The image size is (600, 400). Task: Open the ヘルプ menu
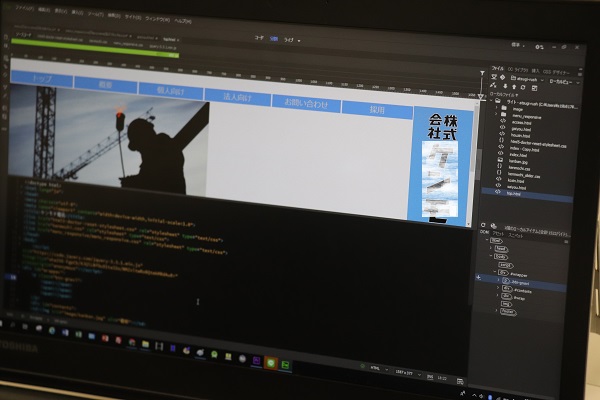point(183,21)
